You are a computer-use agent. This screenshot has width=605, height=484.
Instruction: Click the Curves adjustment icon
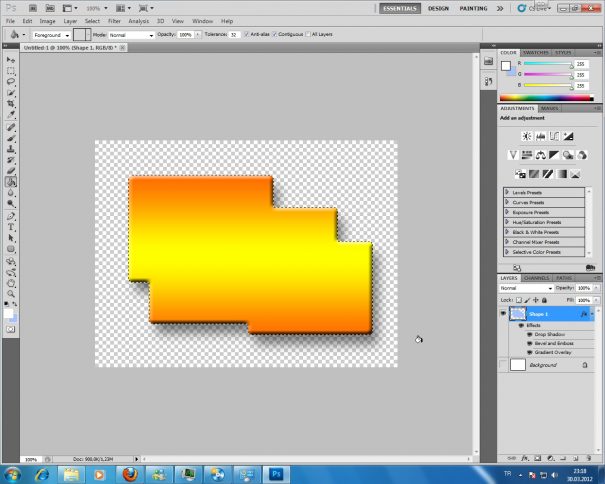pyautogui.click(x=554, y=136)
